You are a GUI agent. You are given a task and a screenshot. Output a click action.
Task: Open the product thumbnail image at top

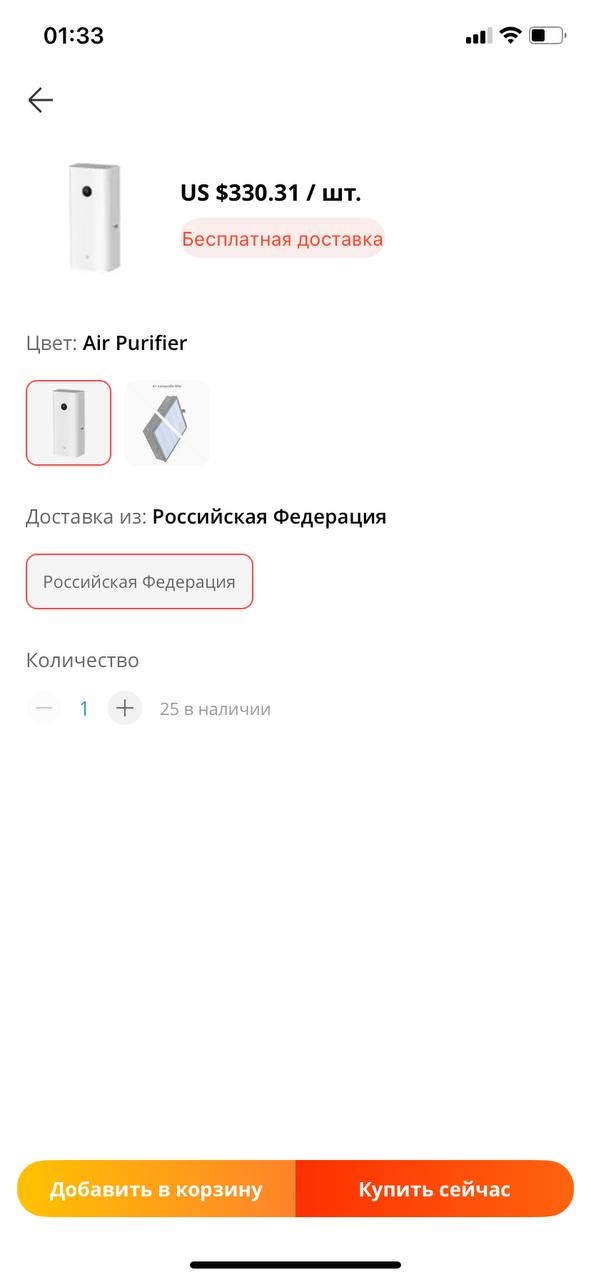click(x=95, y=217)
